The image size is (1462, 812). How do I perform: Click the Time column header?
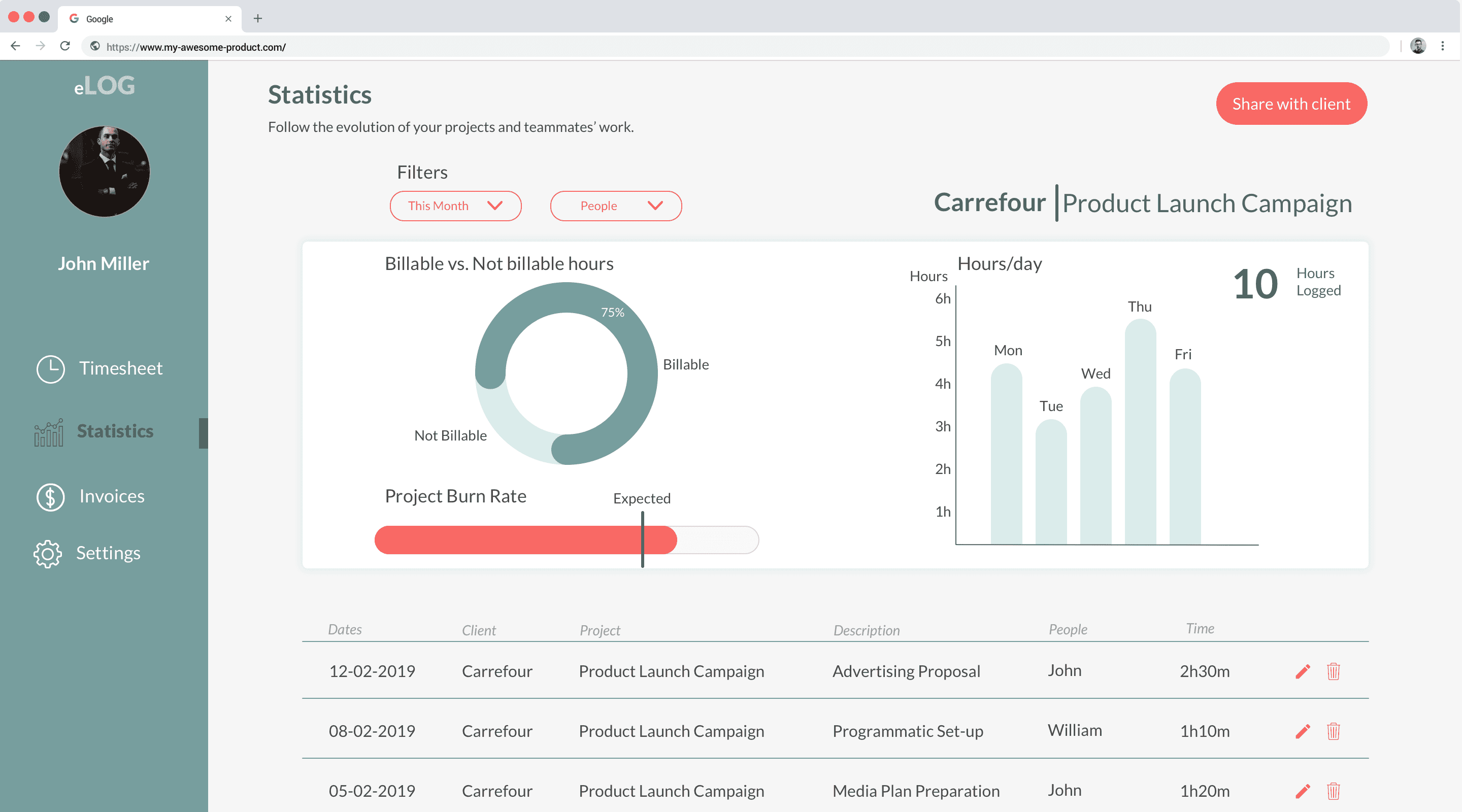click(1200, 628)
